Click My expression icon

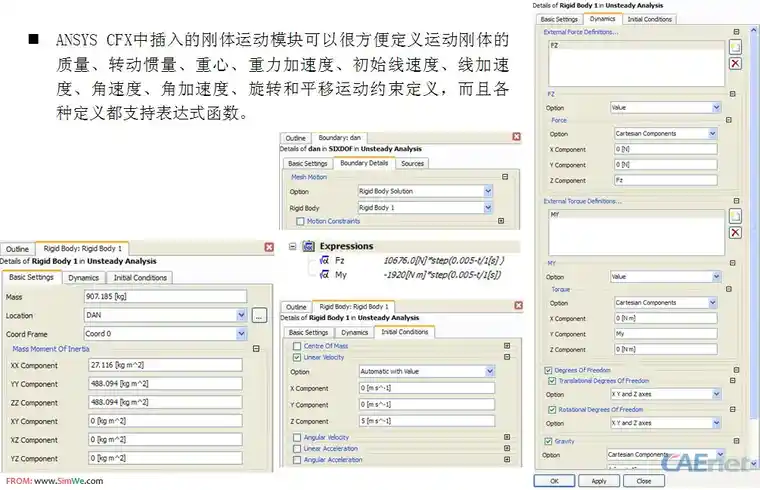324,275
